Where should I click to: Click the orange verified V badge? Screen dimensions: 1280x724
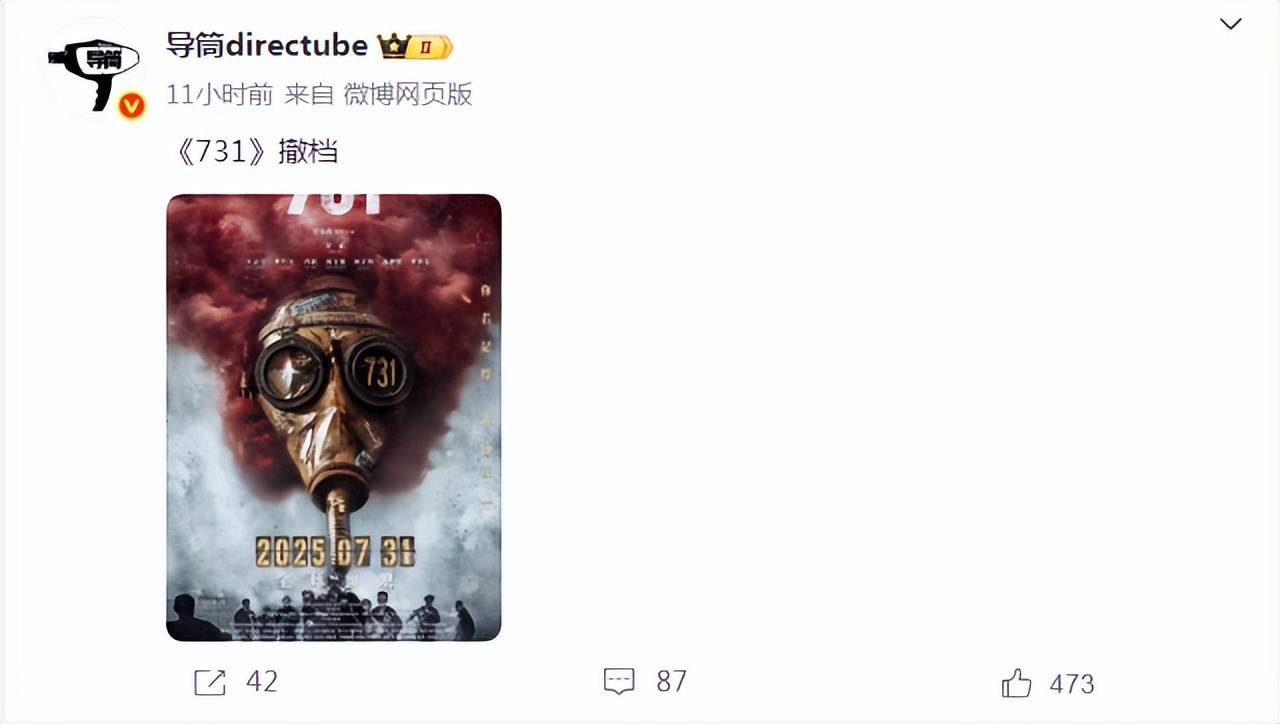(x=131, y=105)
